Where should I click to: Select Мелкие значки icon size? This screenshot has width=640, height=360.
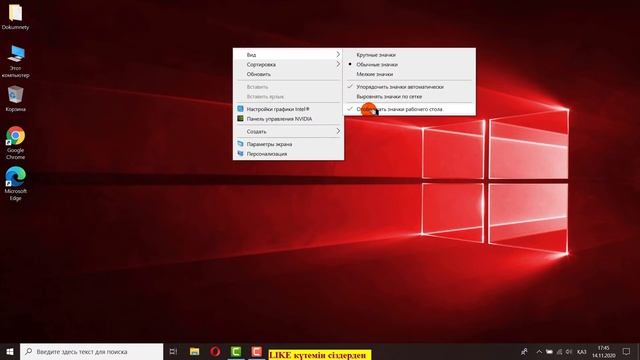(x=409, y=74)
